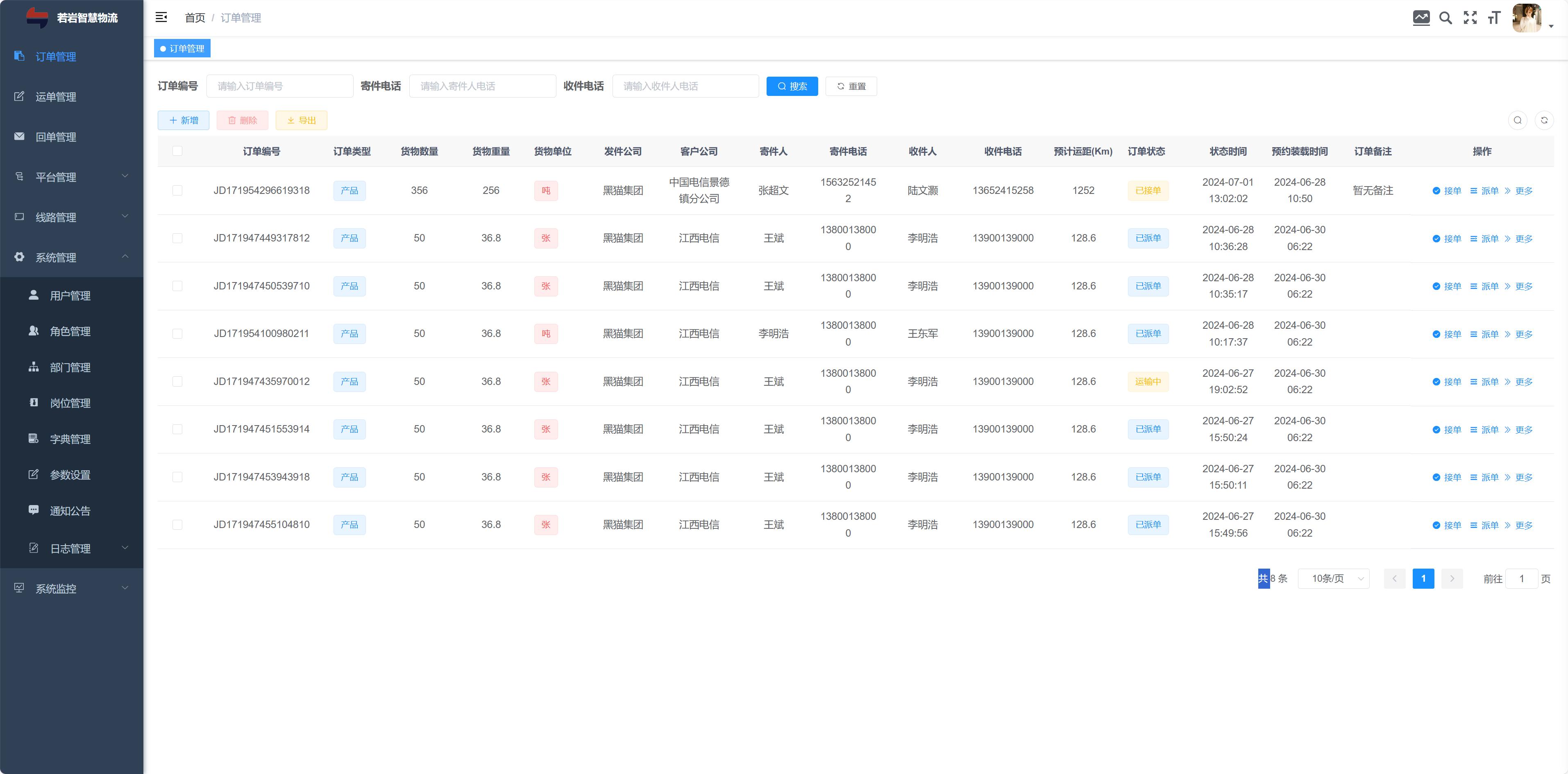This screenshot has width=1568, height=774.
Task: Refresh the table with the round refresh icon
Action: coord(1544,121)
